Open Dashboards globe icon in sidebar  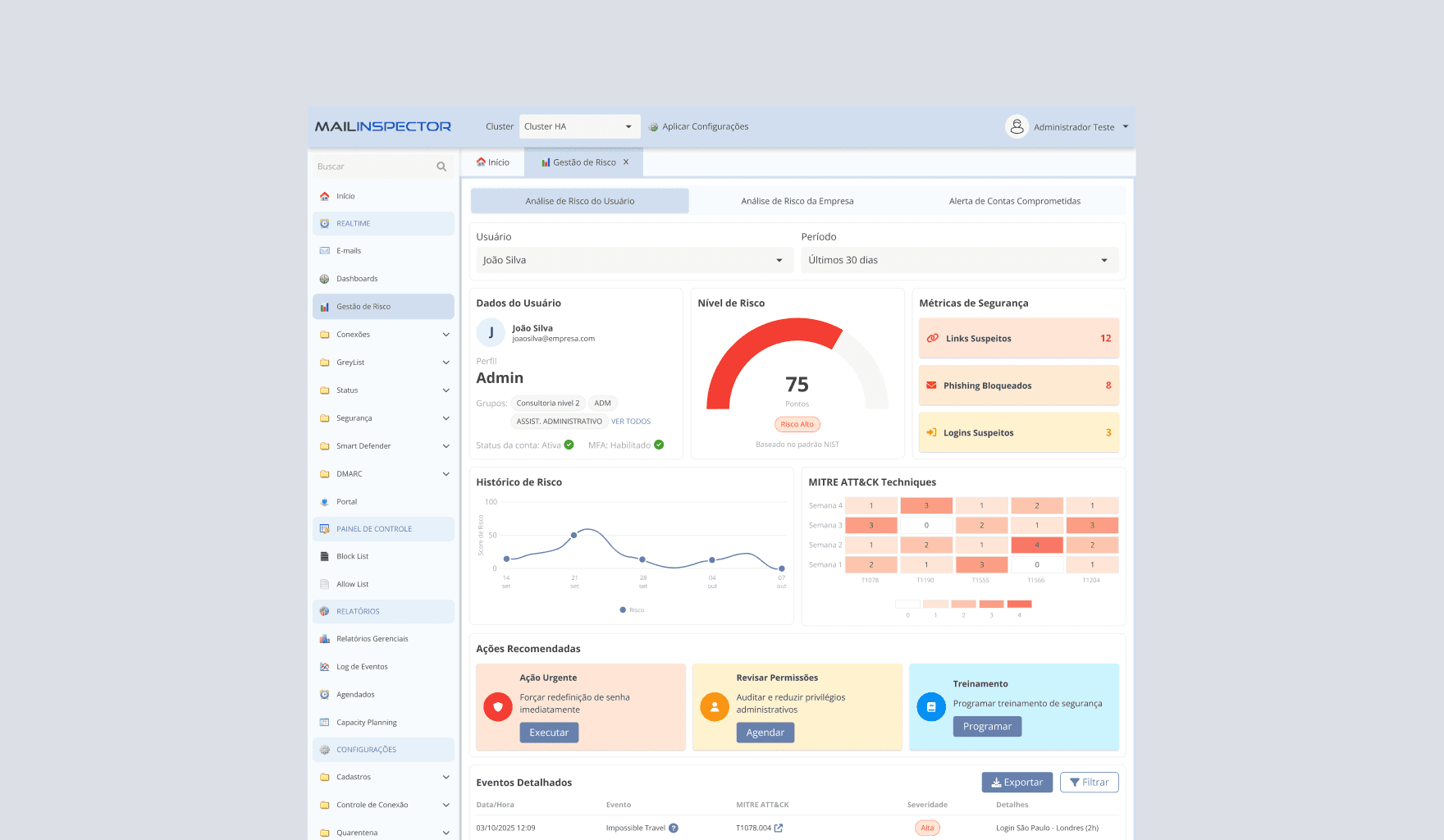click(325, 279)
